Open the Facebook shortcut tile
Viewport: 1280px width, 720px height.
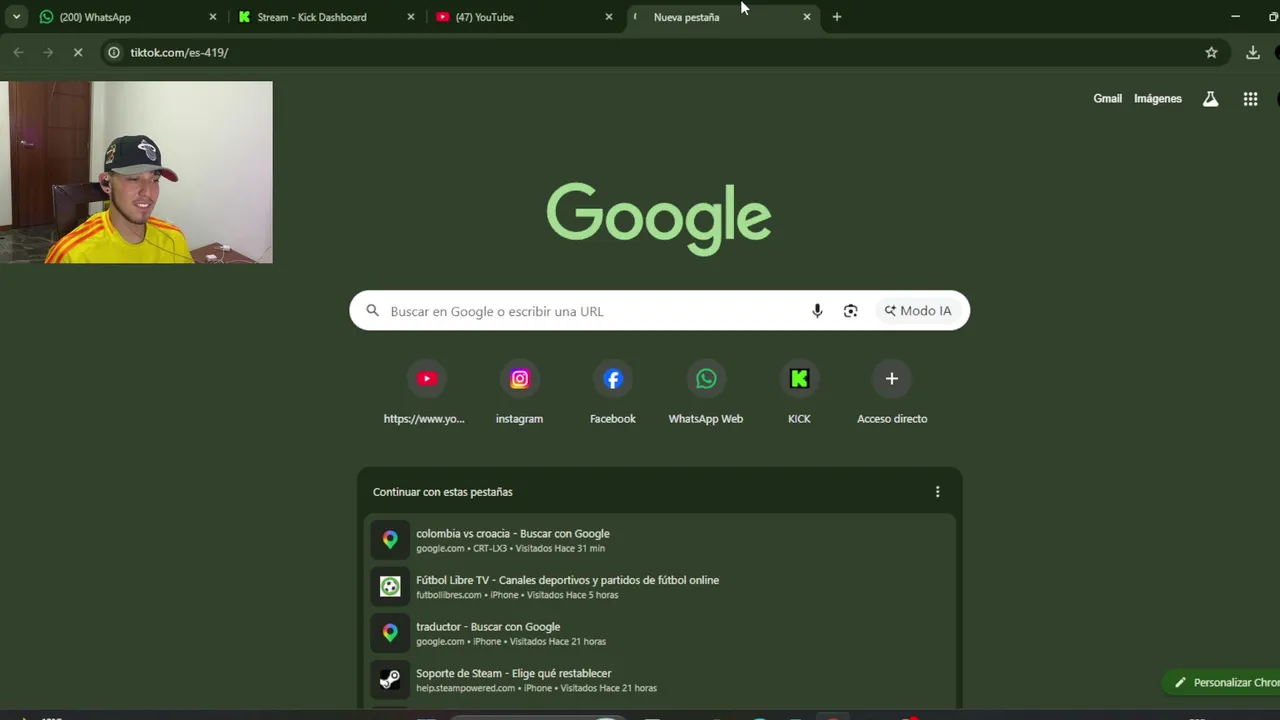613,392
